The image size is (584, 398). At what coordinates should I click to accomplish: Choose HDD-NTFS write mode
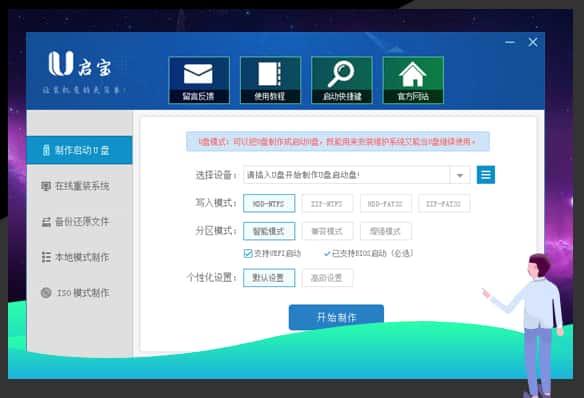pyautogui.click(x=269, y=203)
